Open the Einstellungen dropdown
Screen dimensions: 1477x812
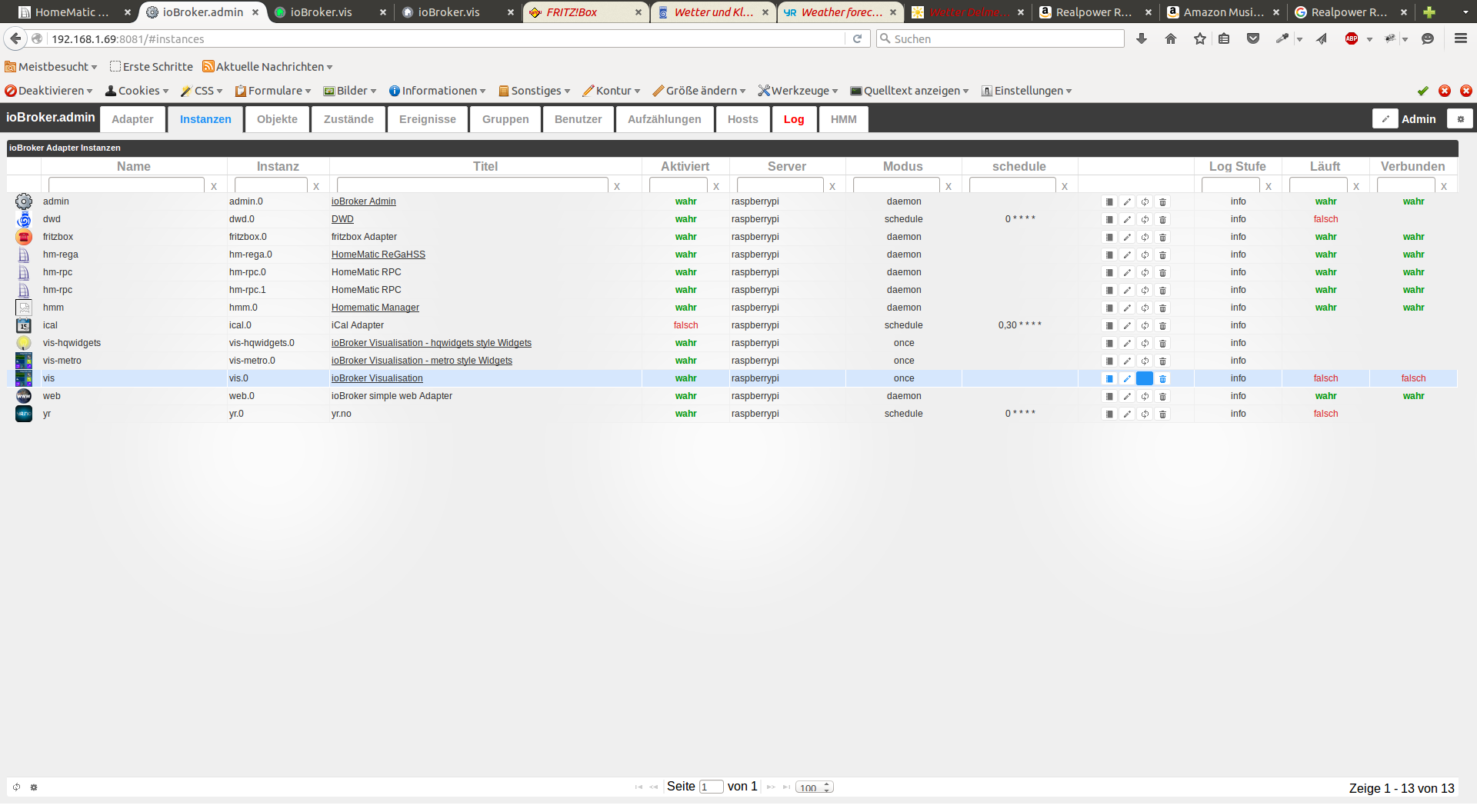click(1027, 91)
